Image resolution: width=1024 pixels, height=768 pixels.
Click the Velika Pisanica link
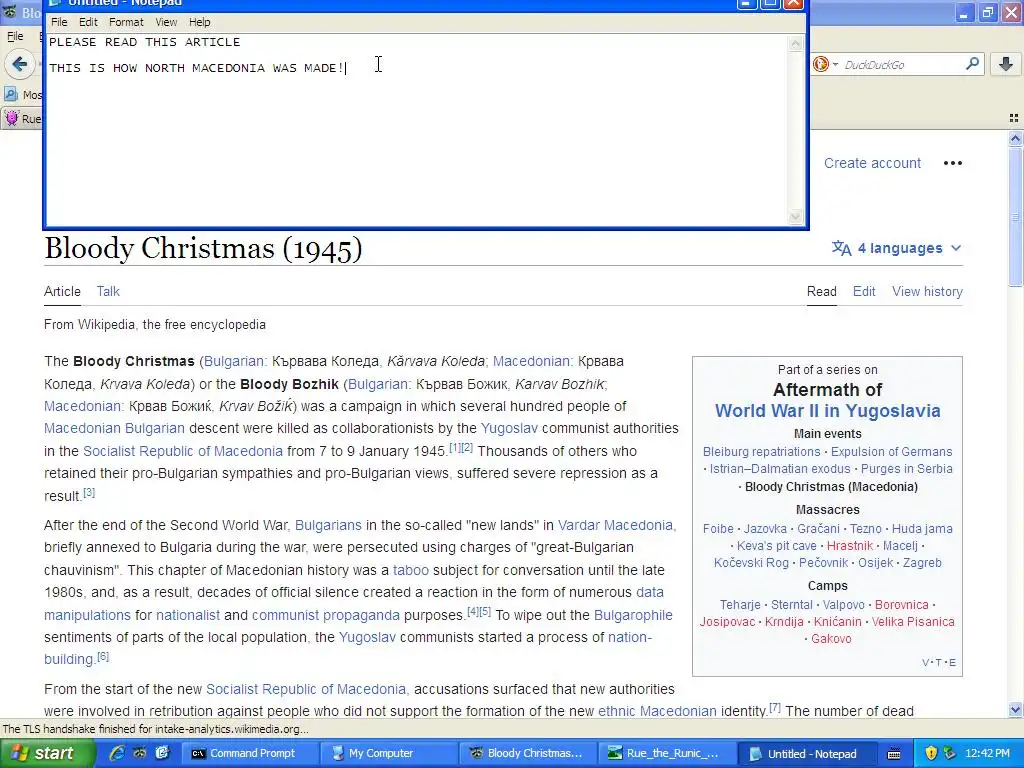click(x=913, y=622)
